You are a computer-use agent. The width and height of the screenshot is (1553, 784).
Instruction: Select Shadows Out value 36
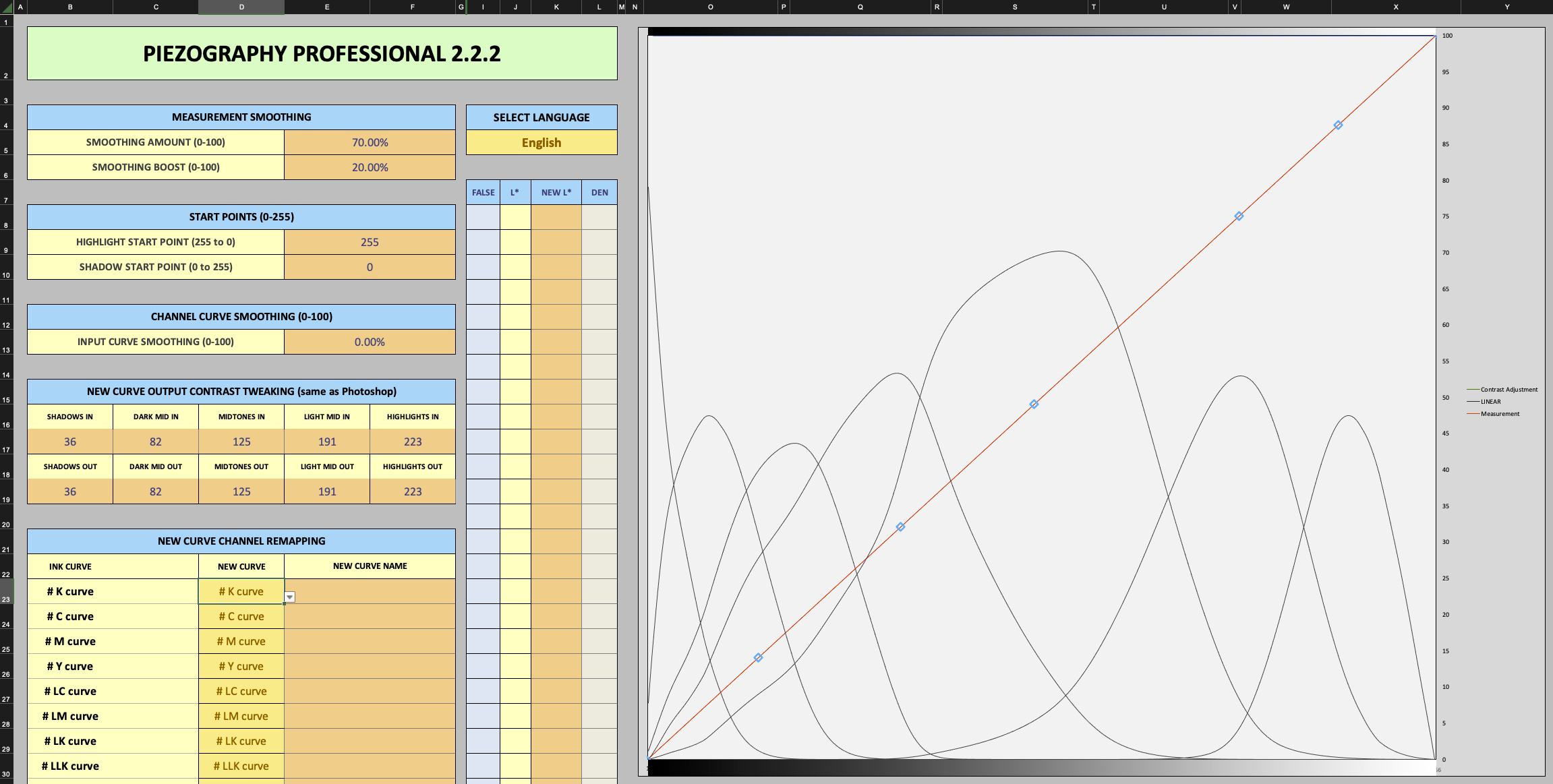pyautogui.click(x=70, y=491)
